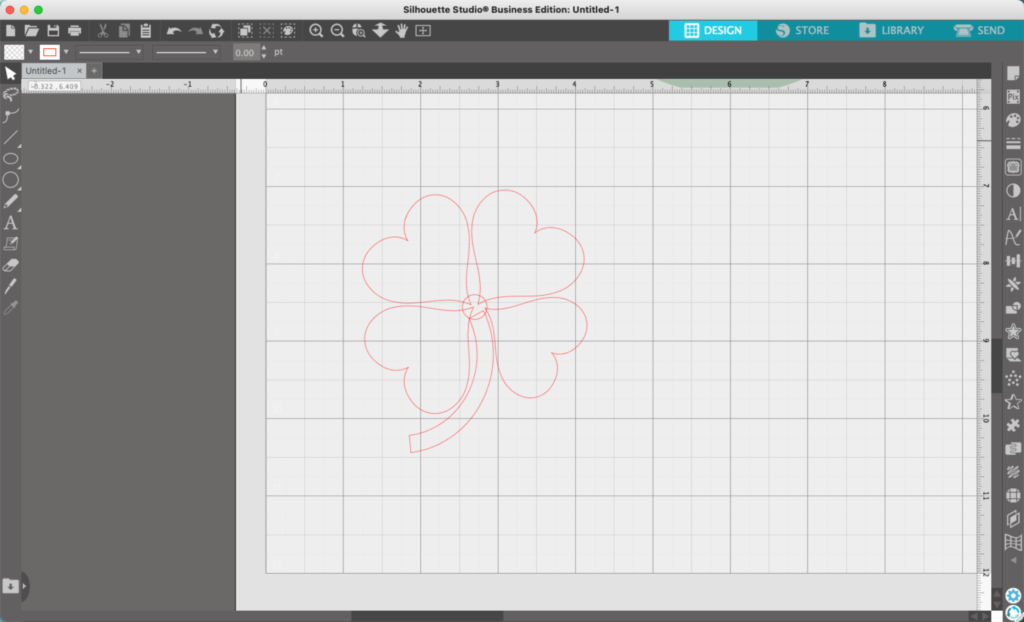Open the puzzle piece panel
Image resolution: width=1024 pixels, height=622 pixels.
pos(1013,425)
